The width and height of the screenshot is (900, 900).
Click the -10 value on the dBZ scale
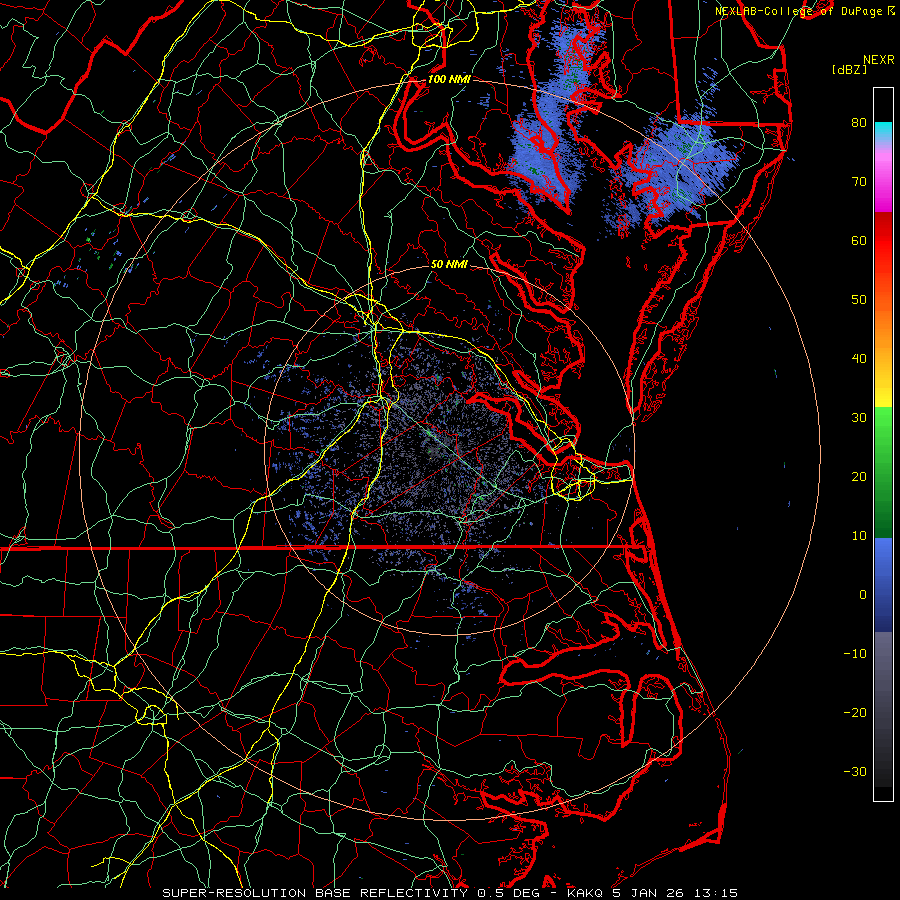[x=855, y=654]
